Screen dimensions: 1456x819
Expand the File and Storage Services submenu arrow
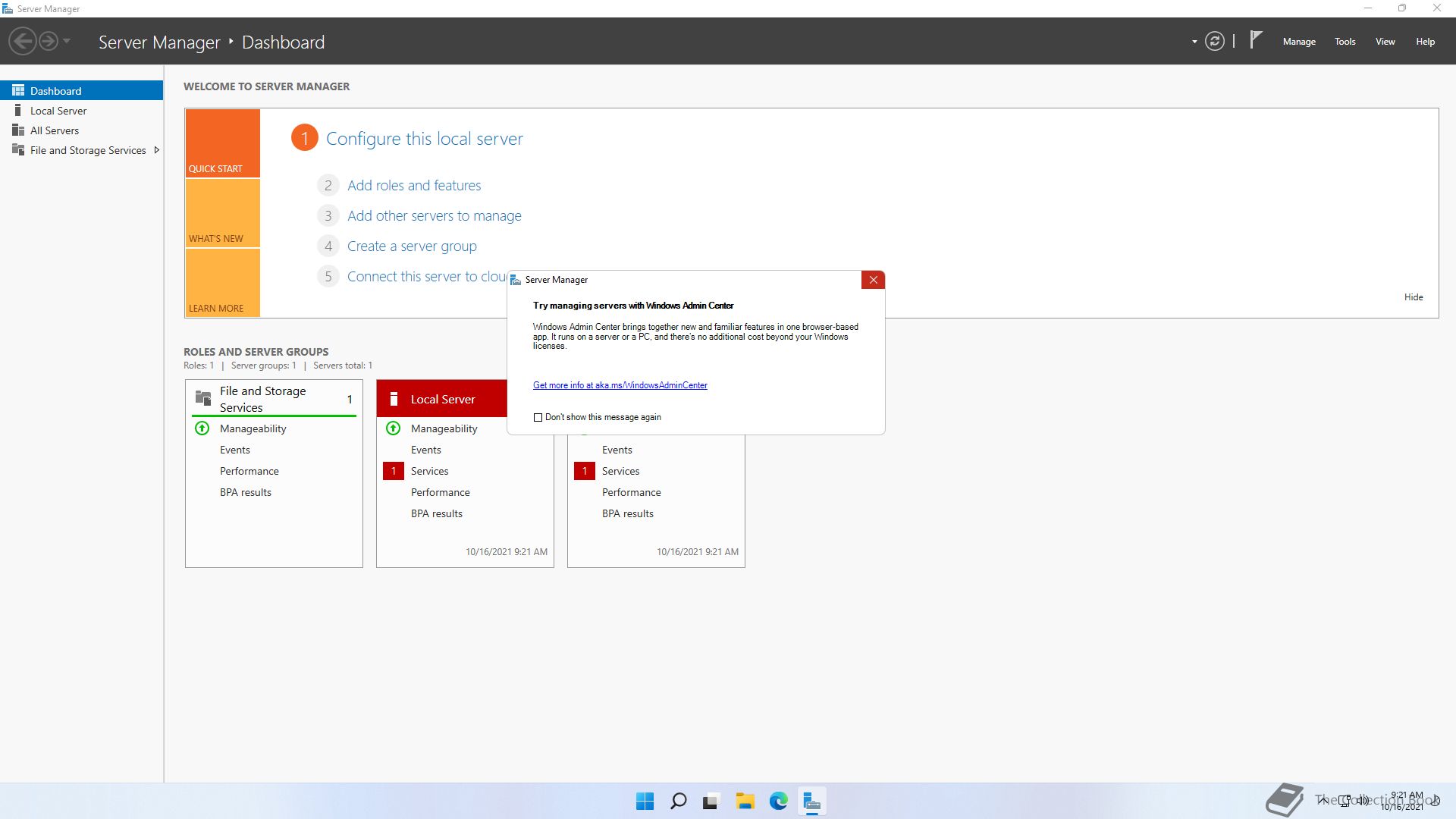(157, 150)
